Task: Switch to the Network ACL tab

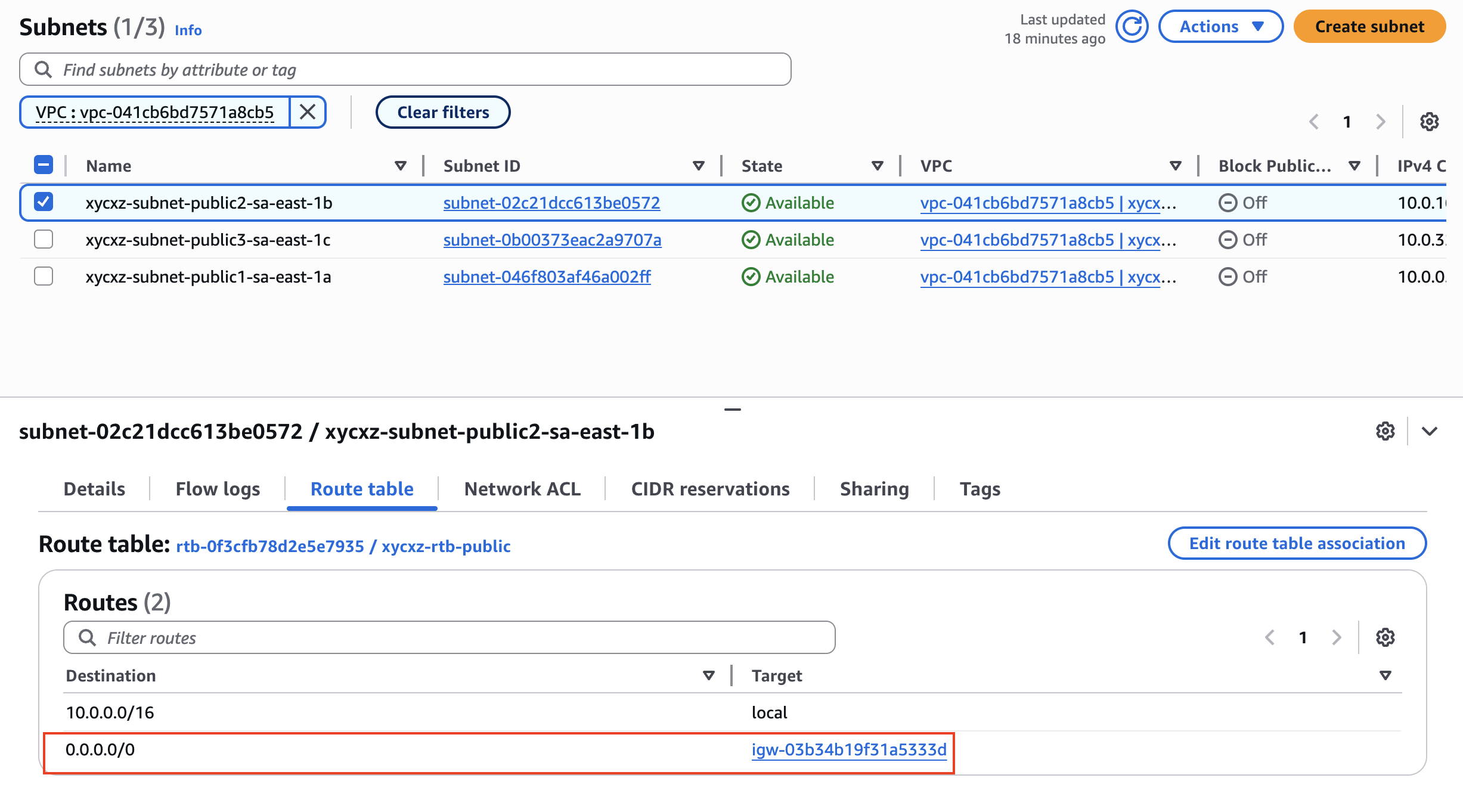Action: pyautogui.click(x=522, y=489)
